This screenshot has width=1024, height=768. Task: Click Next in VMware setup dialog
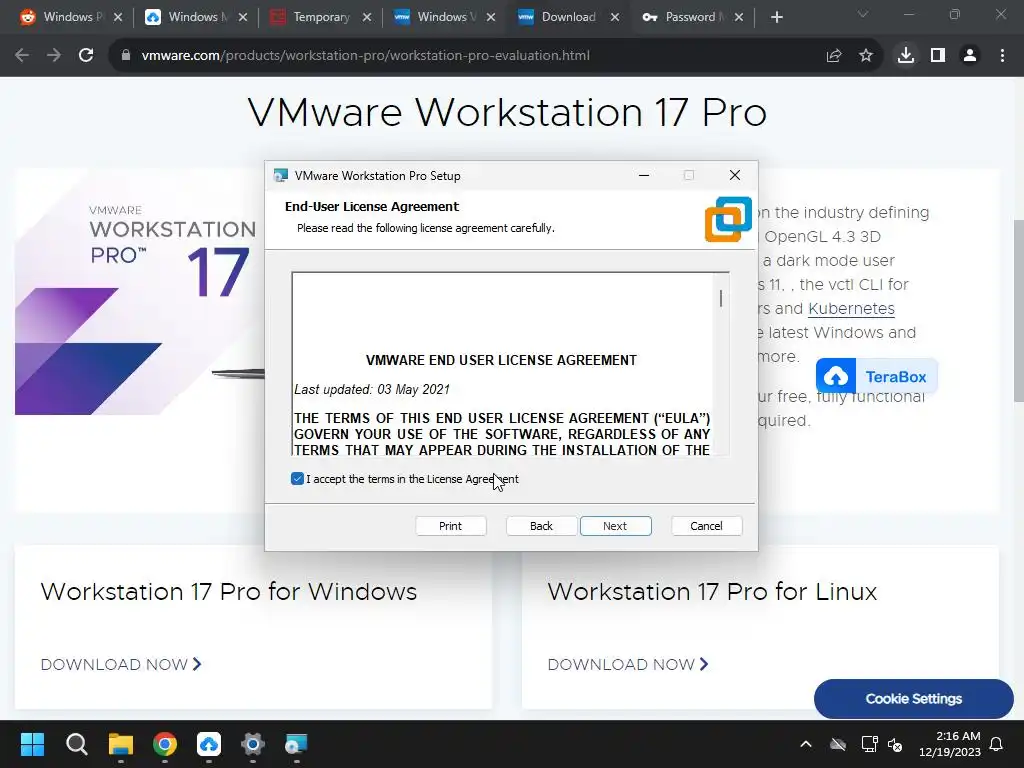[x=615, y=526]
